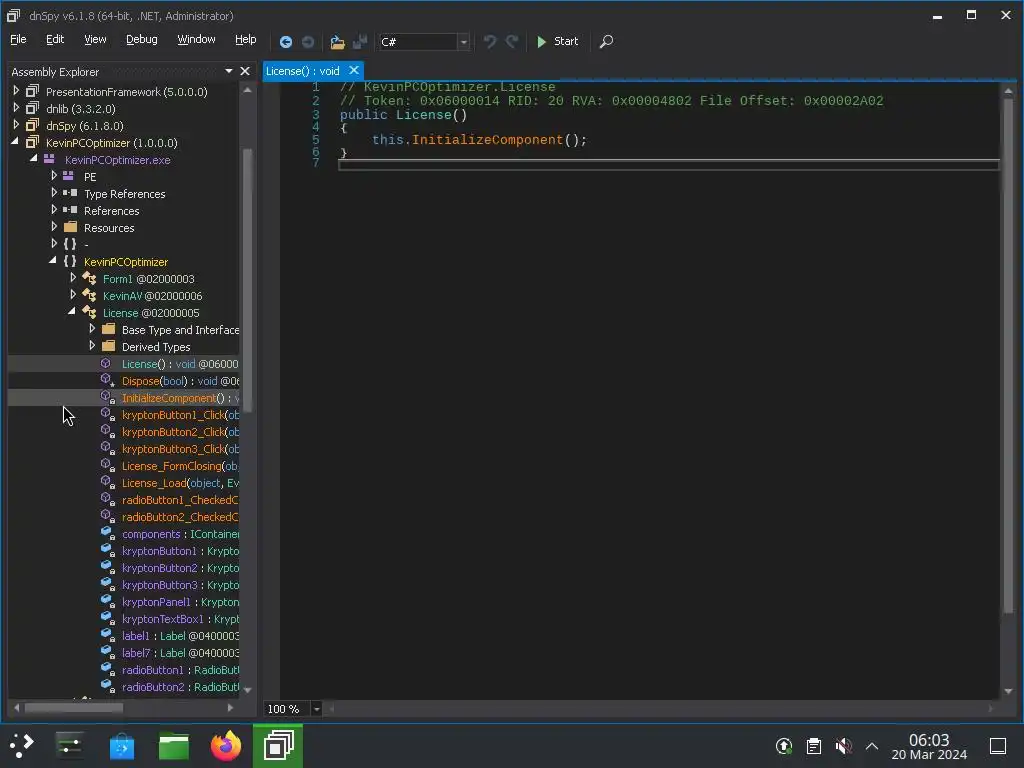Viewport: 1024px width, 768px height.
Task: Expand the dnlib (3.3.2.0) node
Action: coord(16,108)
